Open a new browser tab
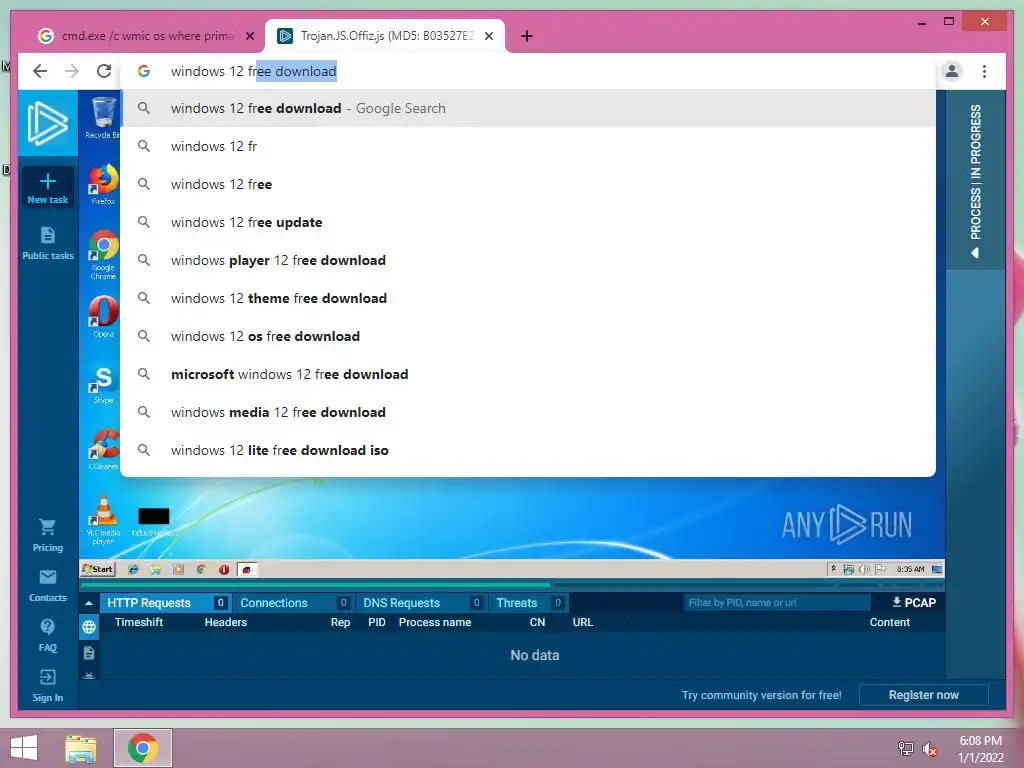The width and height of the screenshot is (1024, 768). [527, 36]
